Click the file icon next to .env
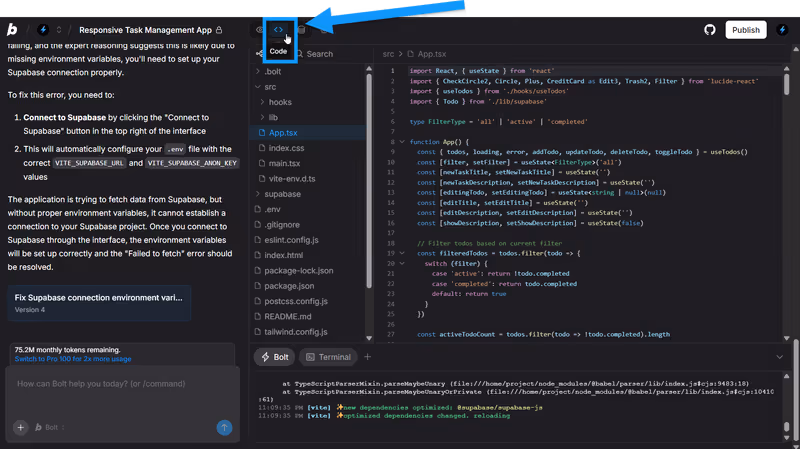Screen dimensions: 800x449 click(258, 209)
